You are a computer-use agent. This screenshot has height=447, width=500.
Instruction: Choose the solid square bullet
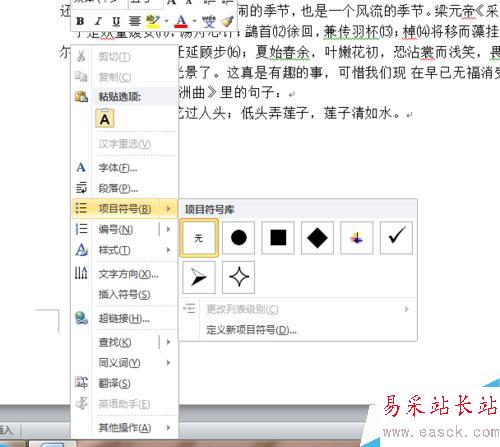click(278, 238)
